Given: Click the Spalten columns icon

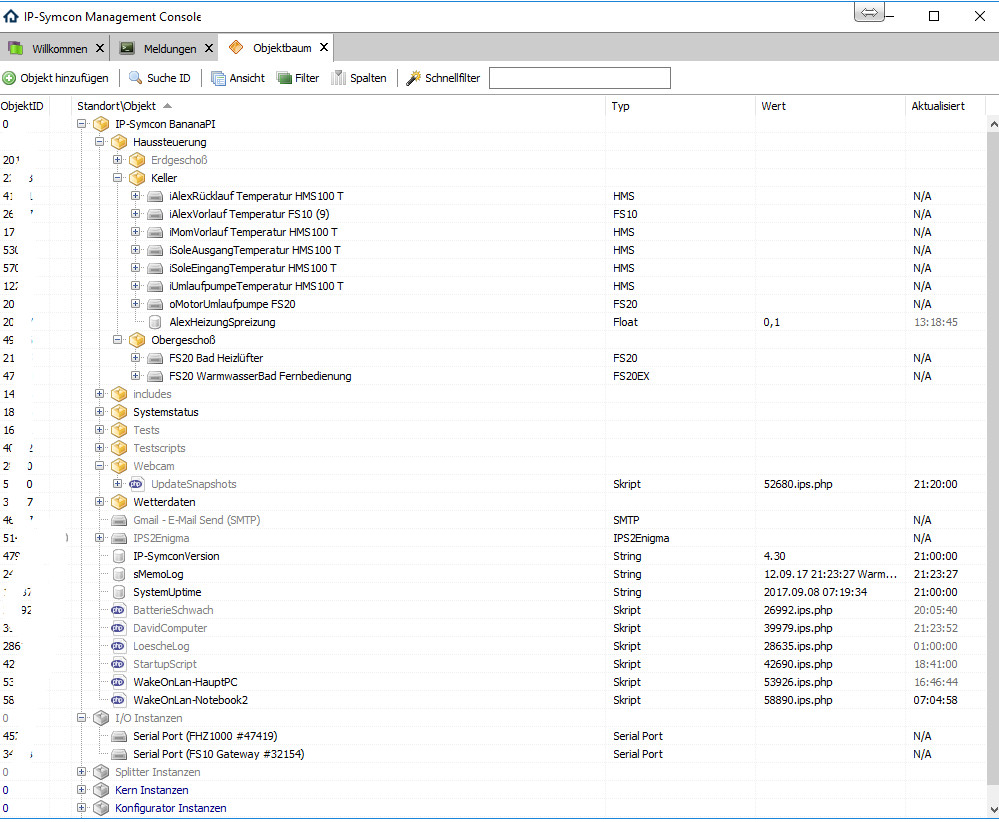Looking at the screenshot, I should point(338,78).
